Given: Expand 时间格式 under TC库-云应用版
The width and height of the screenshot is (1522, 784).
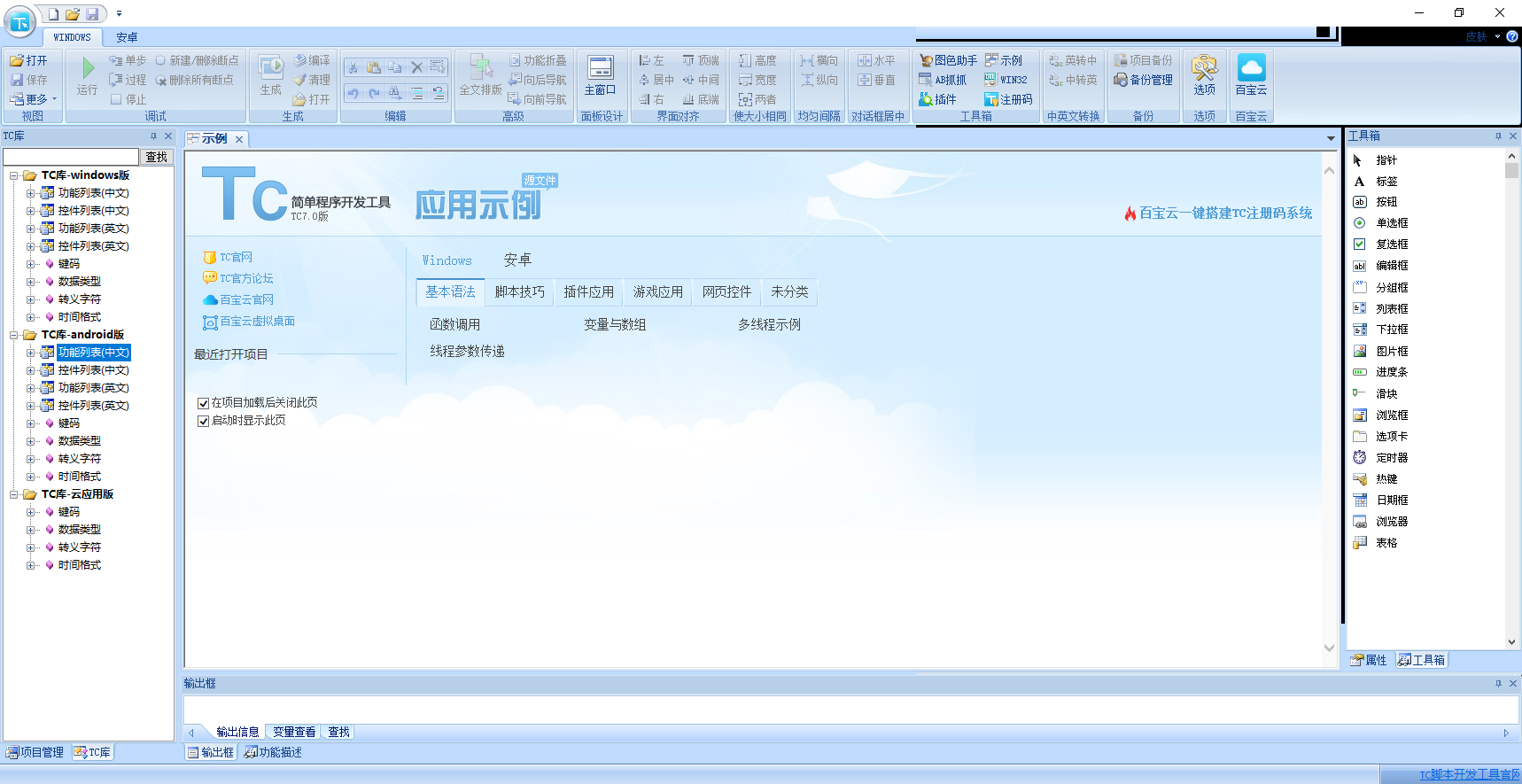Looking at the screenshot, I should point(31,565).
